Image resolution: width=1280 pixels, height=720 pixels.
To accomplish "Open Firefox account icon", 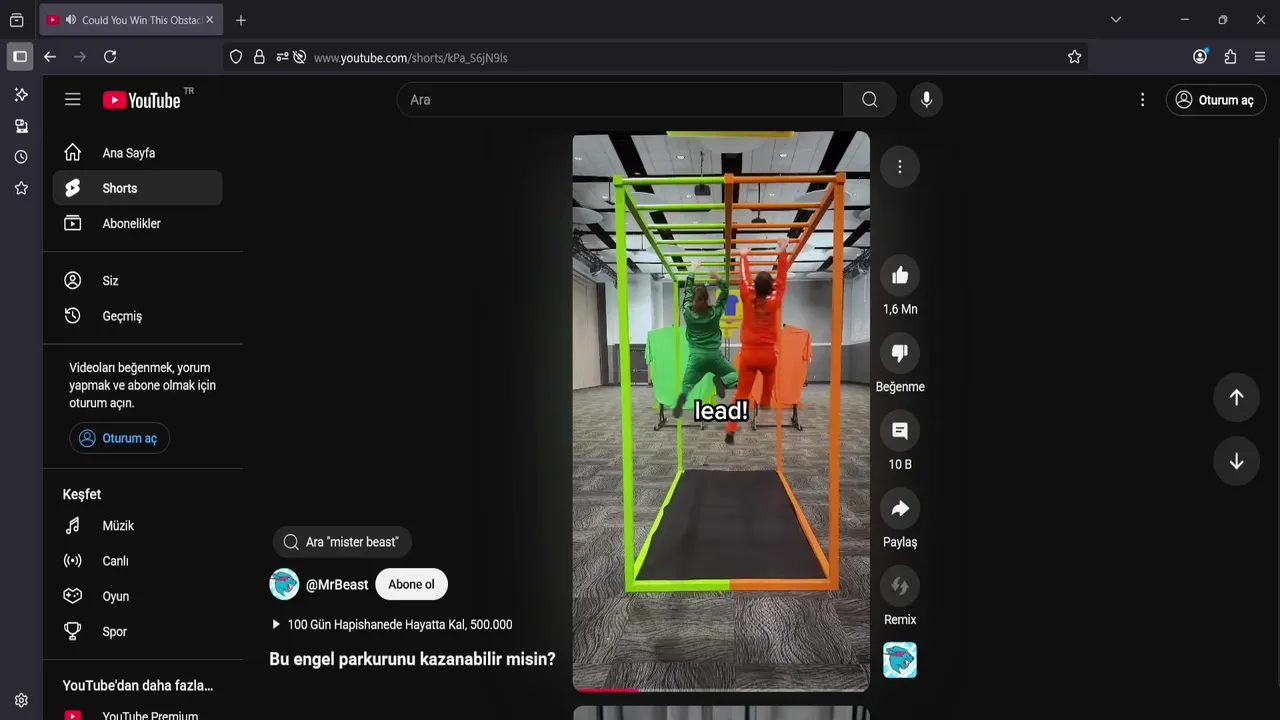I will pos(1200,57).
